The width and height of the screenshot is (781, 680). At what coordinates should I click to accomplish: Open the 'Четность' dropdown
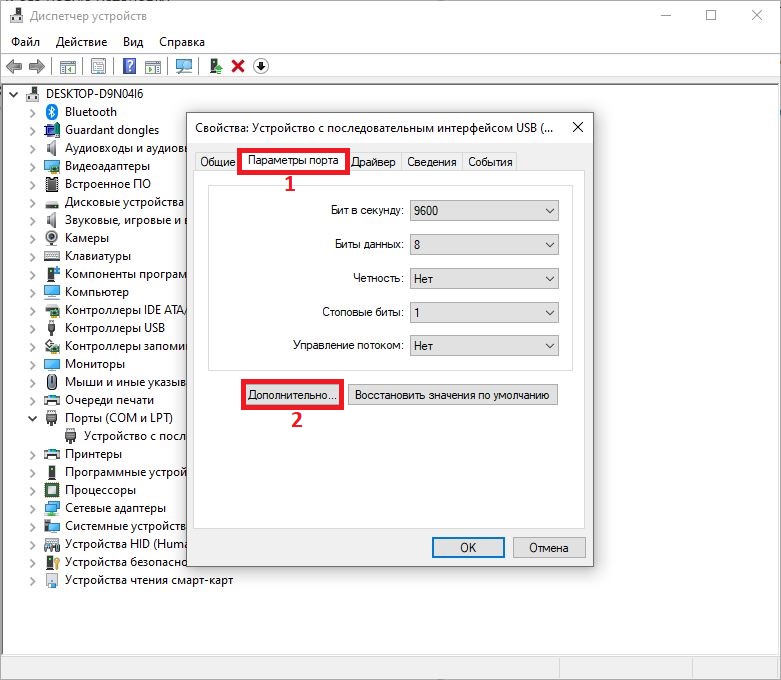point(483,279)
